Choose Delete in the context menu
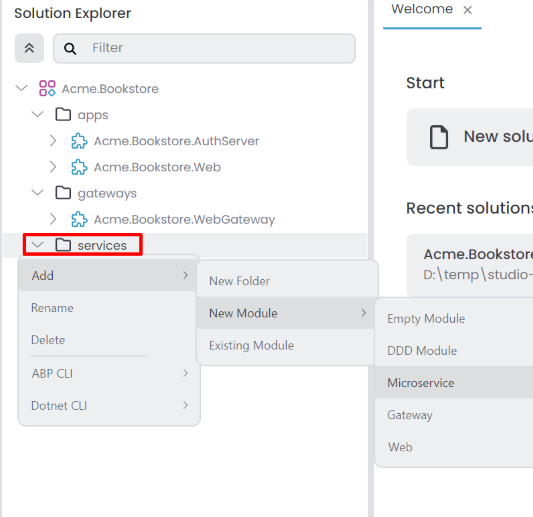The height and width of the screenshot is (517, 533). click(108, 340)
